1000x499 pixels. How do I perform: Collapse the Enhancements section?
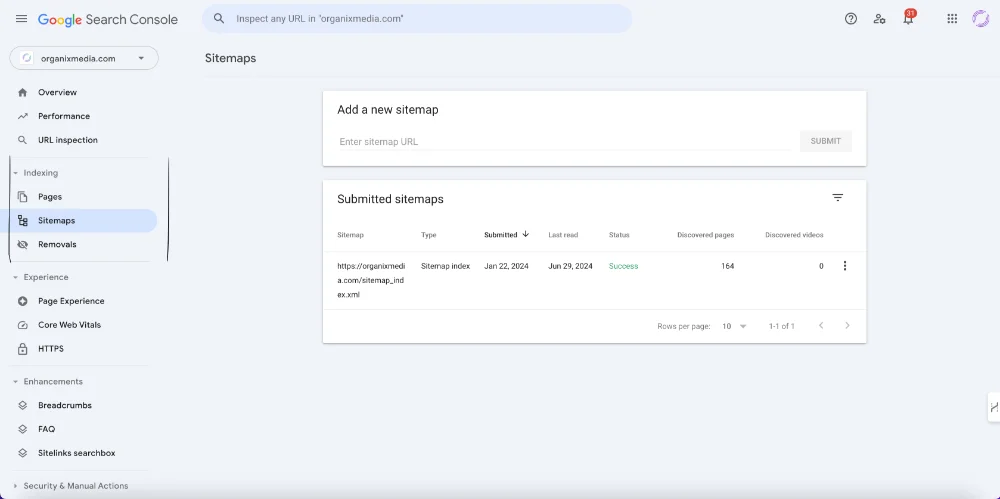[x=15, y=382]
